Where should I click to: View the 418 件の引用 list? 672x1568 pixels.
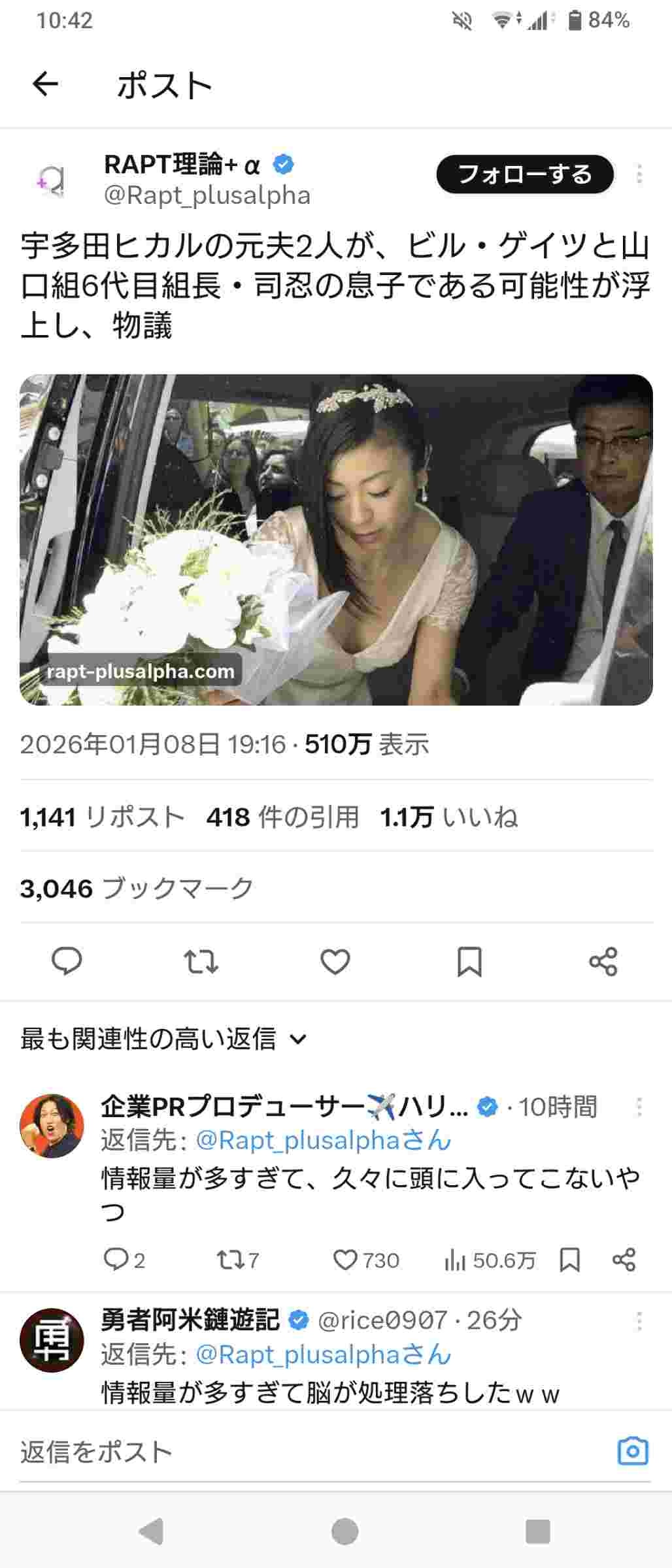(x=283, y=817)
